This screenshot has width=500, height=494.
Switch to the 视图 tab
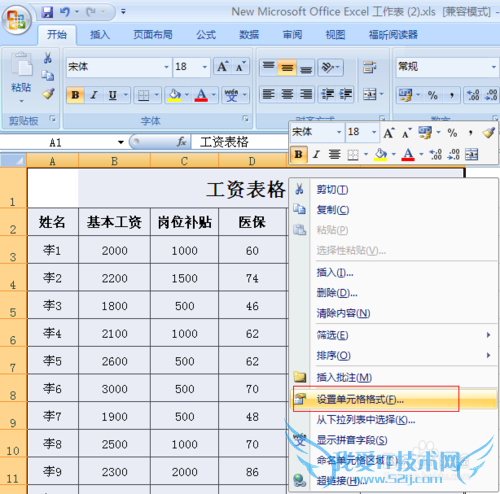335,35
